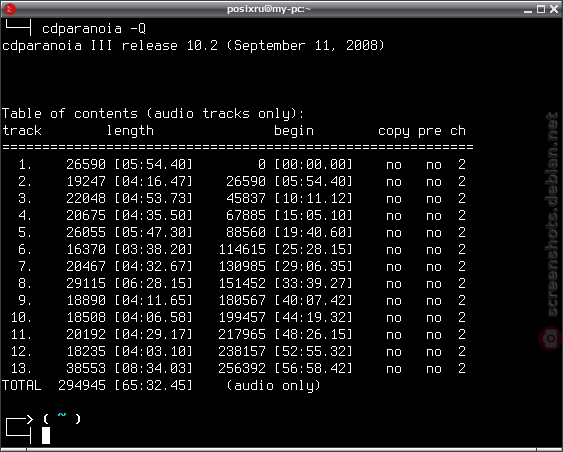Screen dimensions: 563x452
Task: Click track 7 duration [04:32.67]
Action: pyautogui.click(x=154, y=266)
